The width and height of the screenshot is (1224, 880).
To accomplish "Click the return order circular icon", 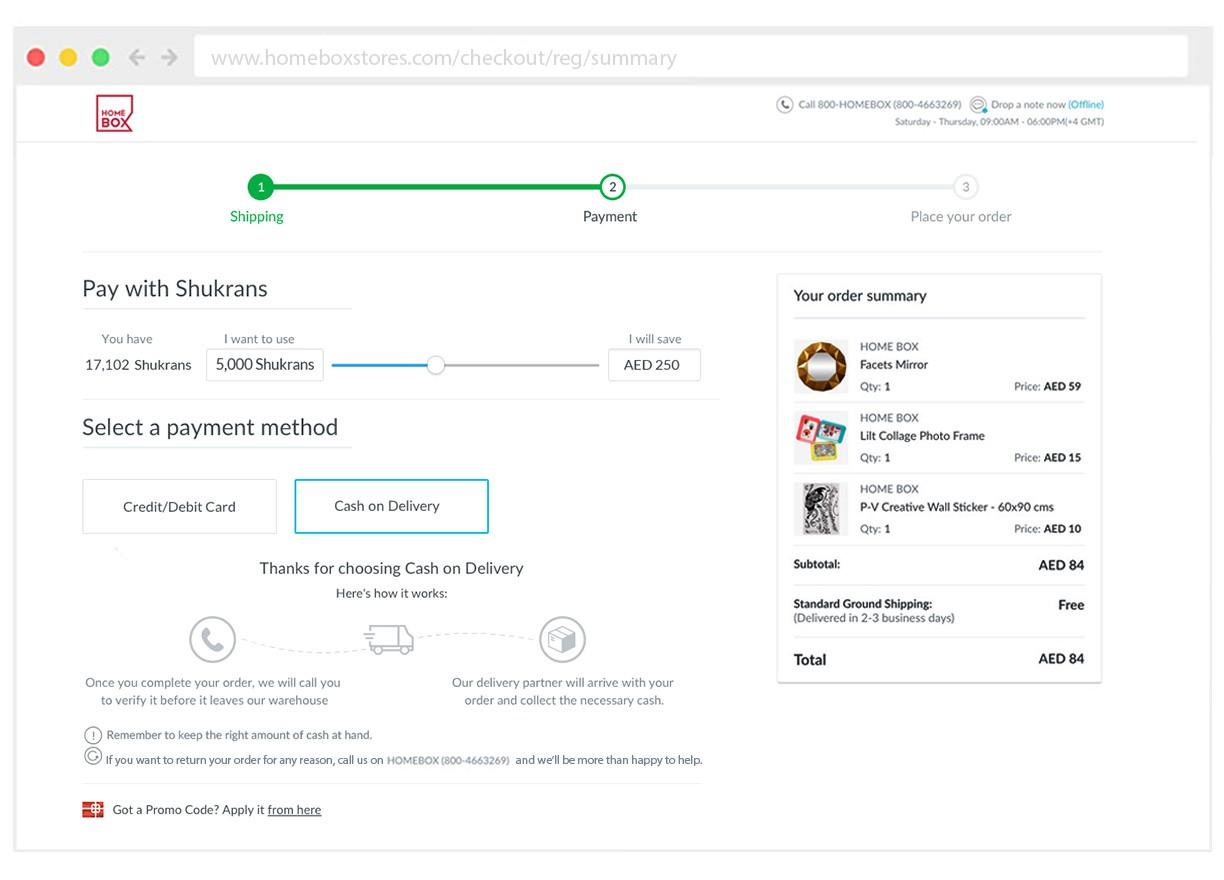I will click(93, 757).
